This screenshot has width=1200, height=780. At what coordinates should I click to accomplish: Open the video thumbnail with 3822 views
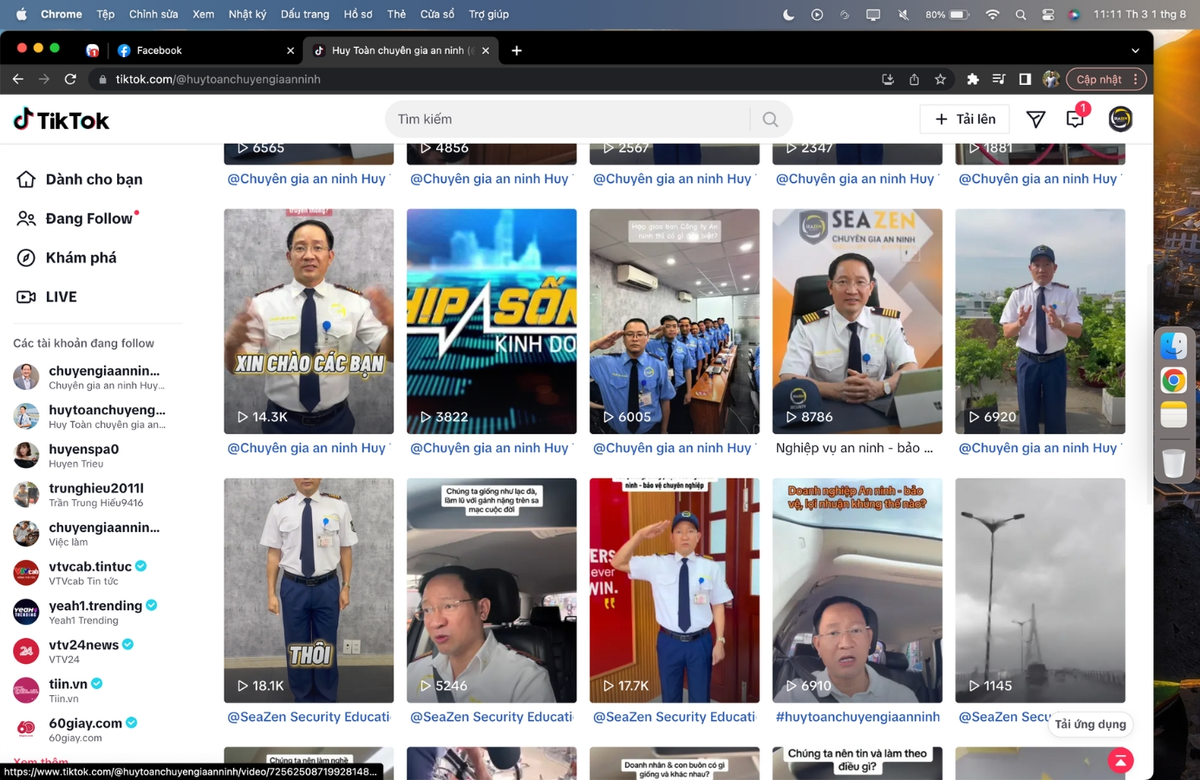point(492,321)
